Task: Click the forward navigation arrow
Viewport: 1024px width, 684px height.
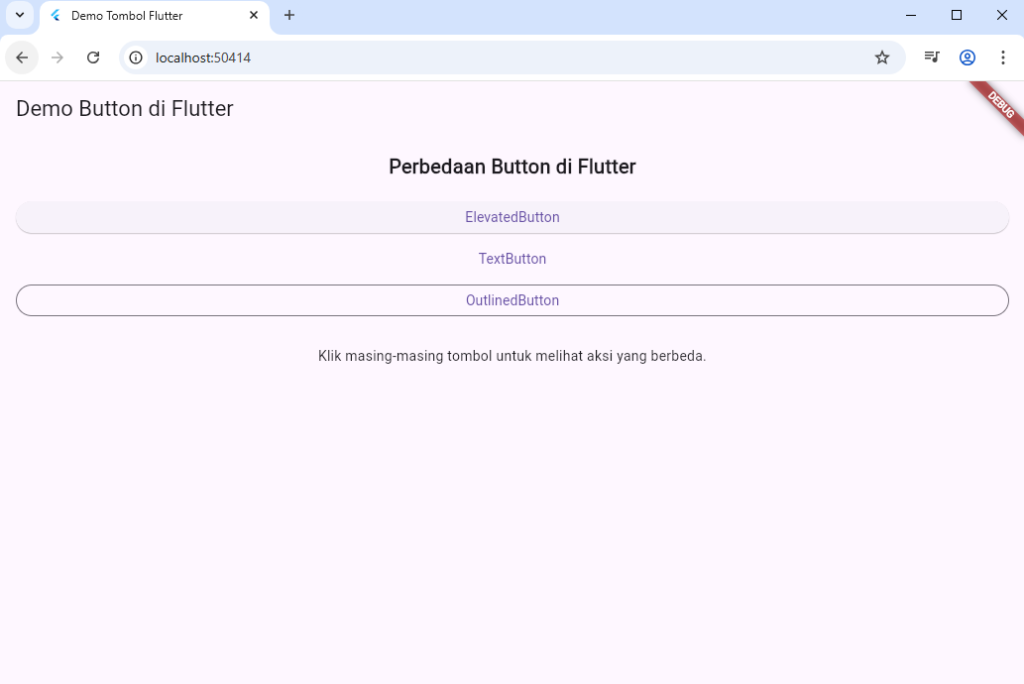Action: (57, 57)
